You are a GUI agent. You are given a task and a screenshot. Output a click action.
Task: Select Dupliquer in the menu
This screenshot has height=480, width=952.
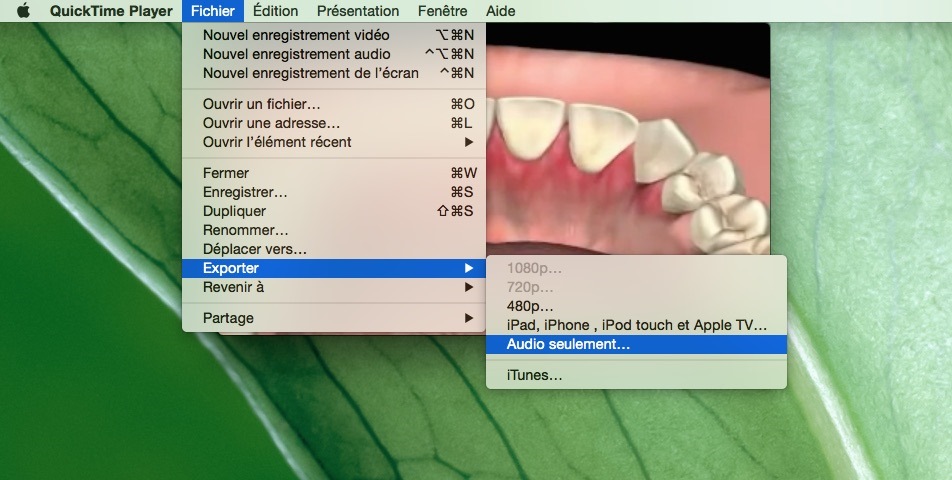(x=334, y=211)
